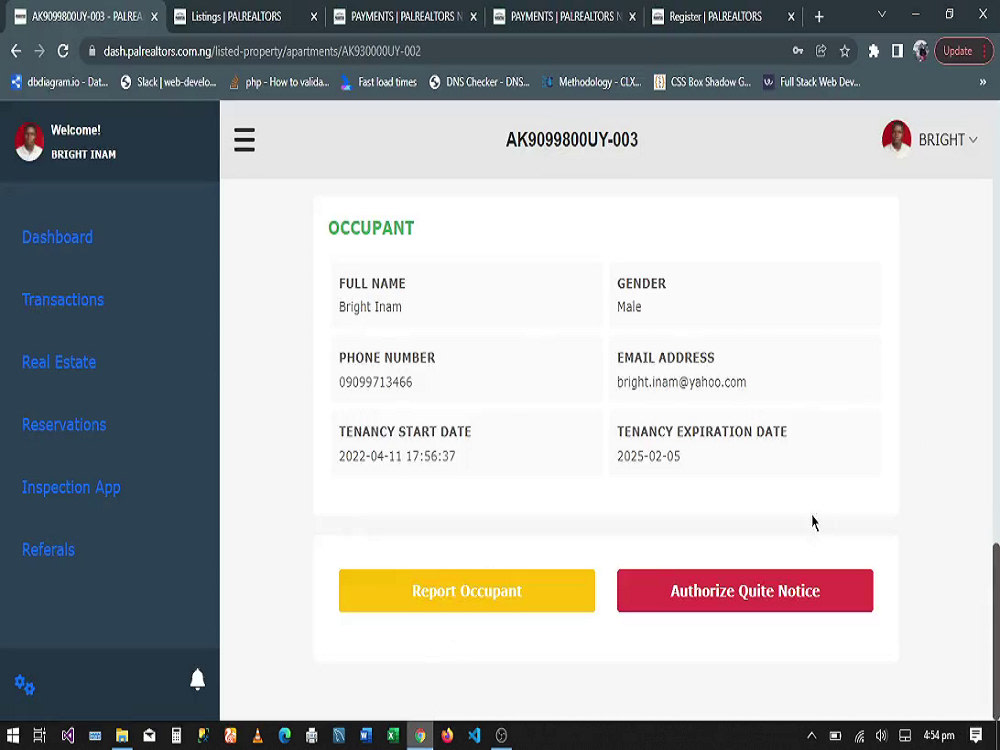Open Reservations in the sidebar
Screen dimensions: 1000x750
click(64, 425)
